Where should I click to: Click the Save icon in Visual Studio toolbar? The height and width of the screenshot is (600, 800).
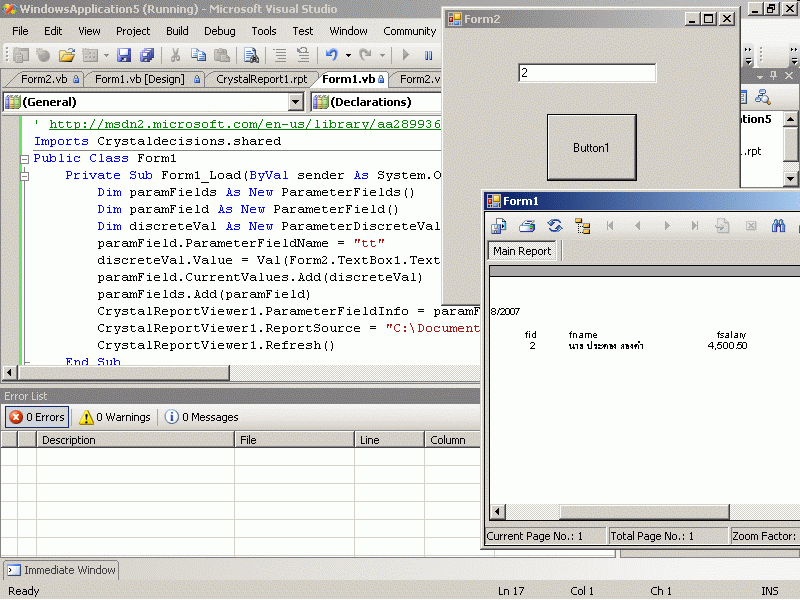[x=125, y=55]
